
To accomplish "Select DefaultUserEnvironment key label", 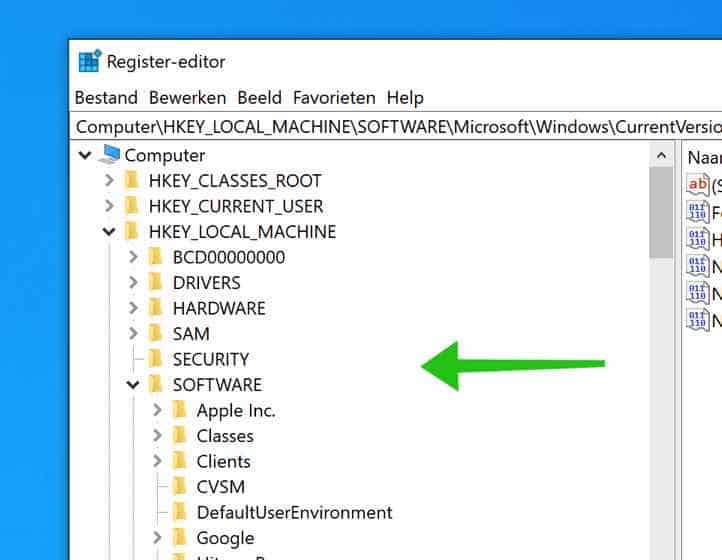I will [x=294, y=513].
